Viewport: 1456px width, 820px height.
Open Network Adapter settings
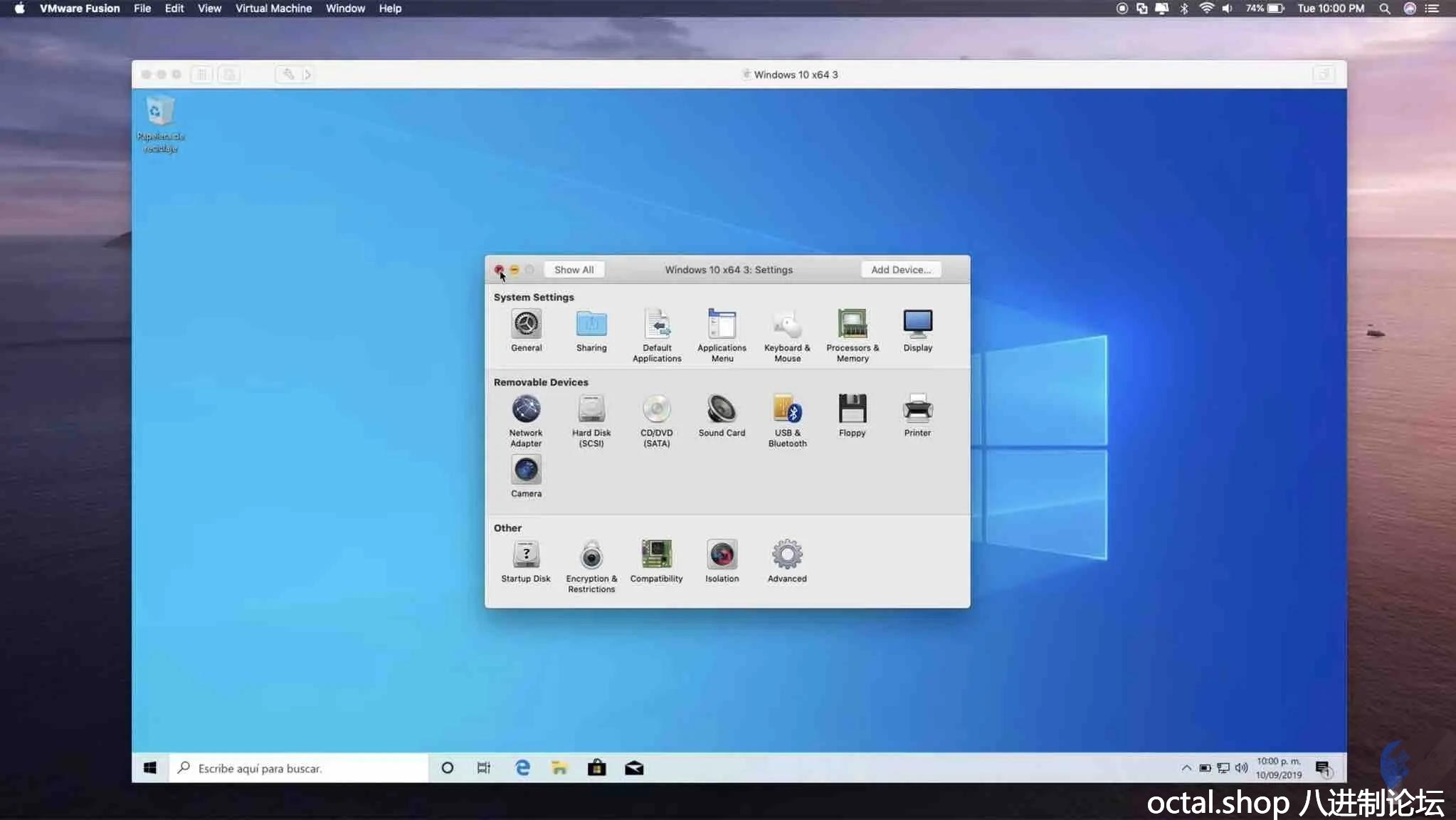click(x=526, y=420)
